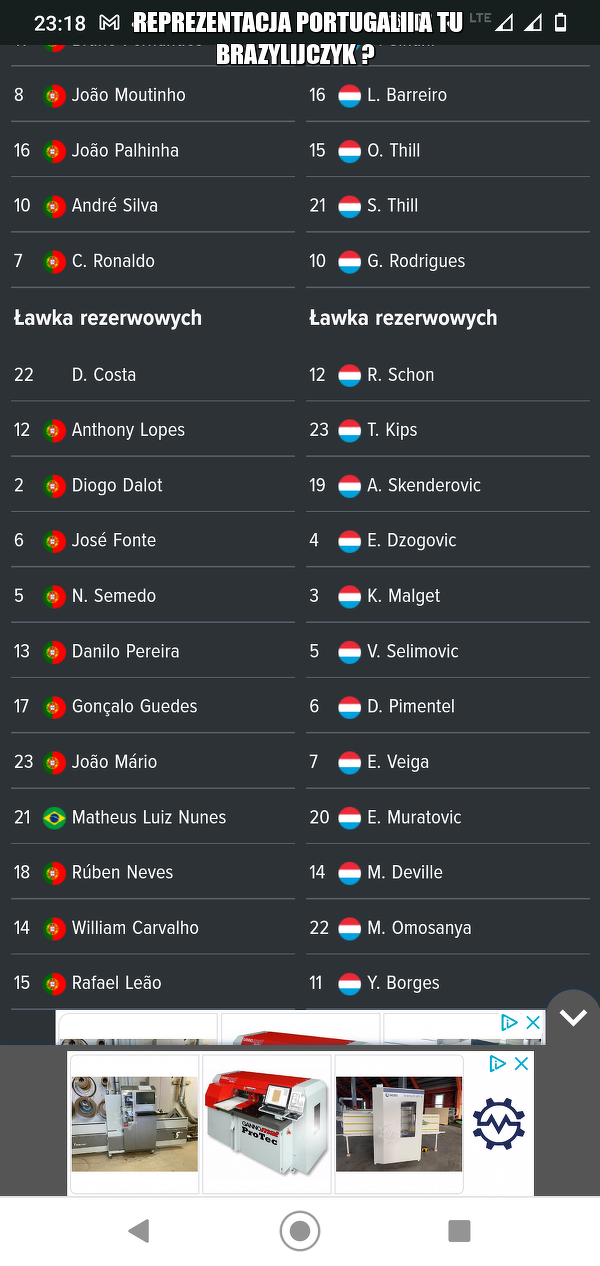Open player João Moutinho
Viewport: 600px width, 1266px height.
coord(128,95)
